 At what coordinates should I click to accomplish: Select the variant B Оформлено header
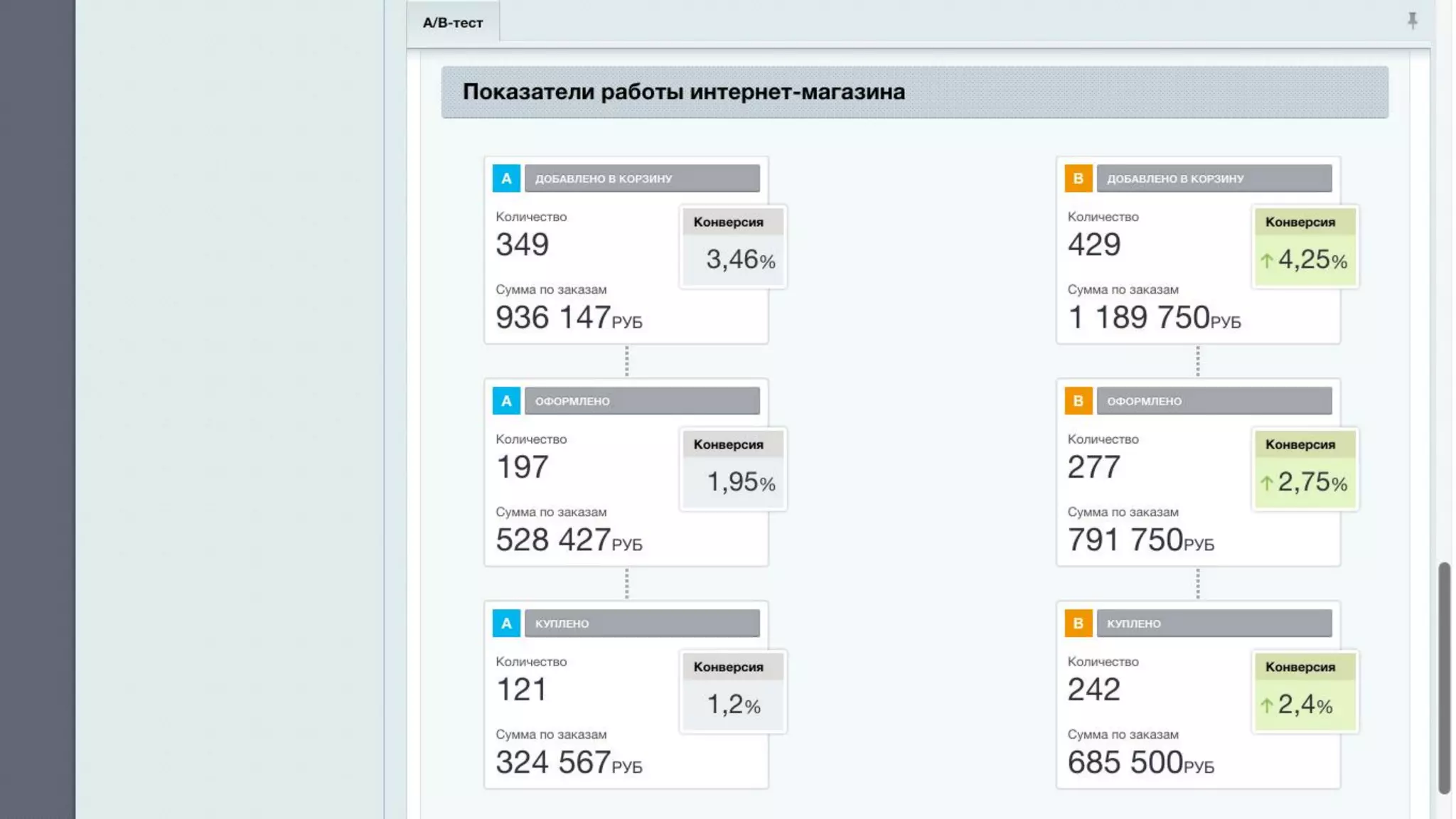(x=1214, y=401)
